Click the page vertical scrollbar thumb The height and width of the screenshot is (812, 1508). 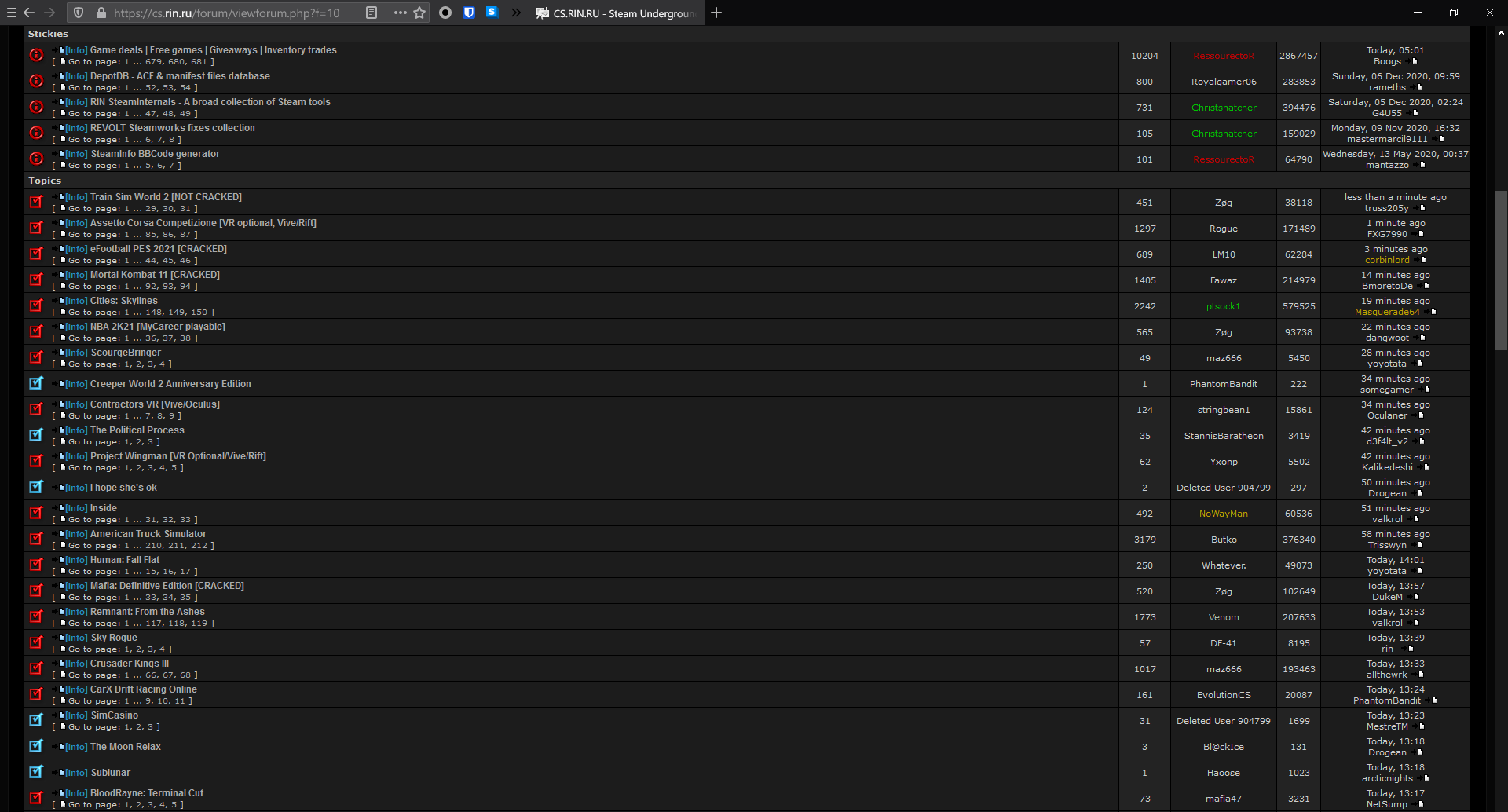1501,271
